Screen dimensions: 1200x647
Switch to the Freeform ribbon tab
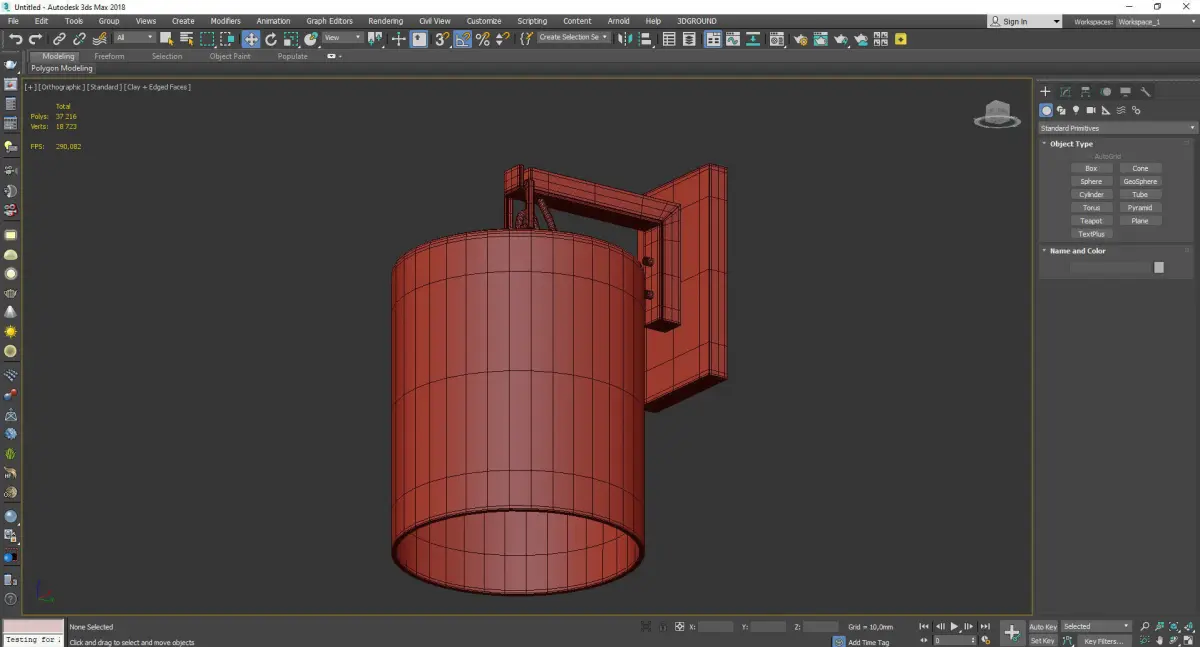point(109,56)
